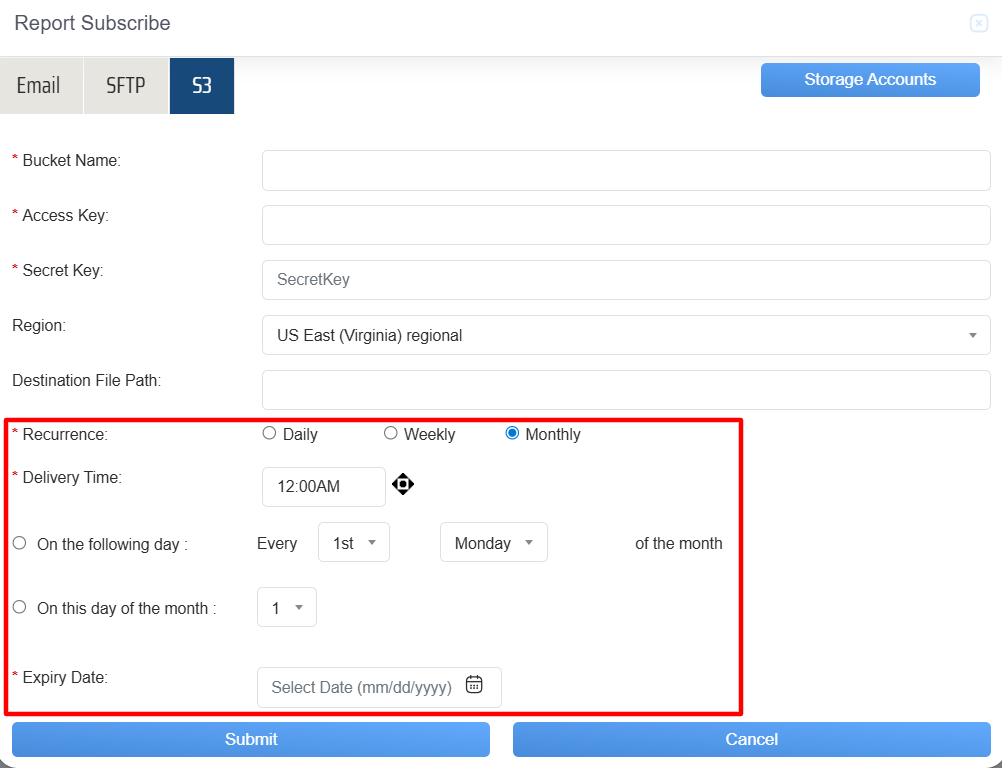The width and height of the screenshot is (1002, 768).
Task: Expand the '1st' ordinal dropdown
Action: point(354,543)
